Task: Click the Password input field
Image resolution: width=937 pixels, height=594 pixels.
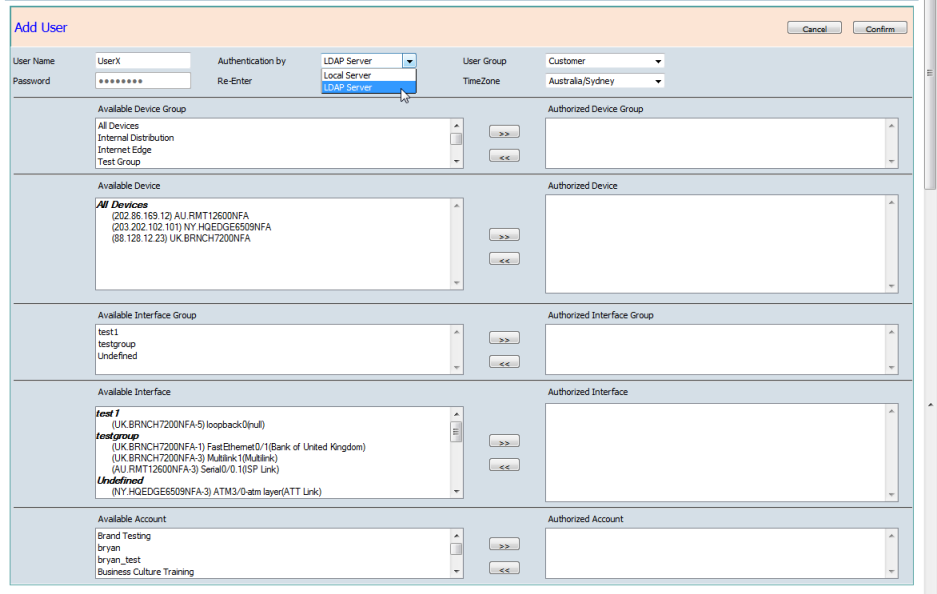Action: click(x=143, y=81)
